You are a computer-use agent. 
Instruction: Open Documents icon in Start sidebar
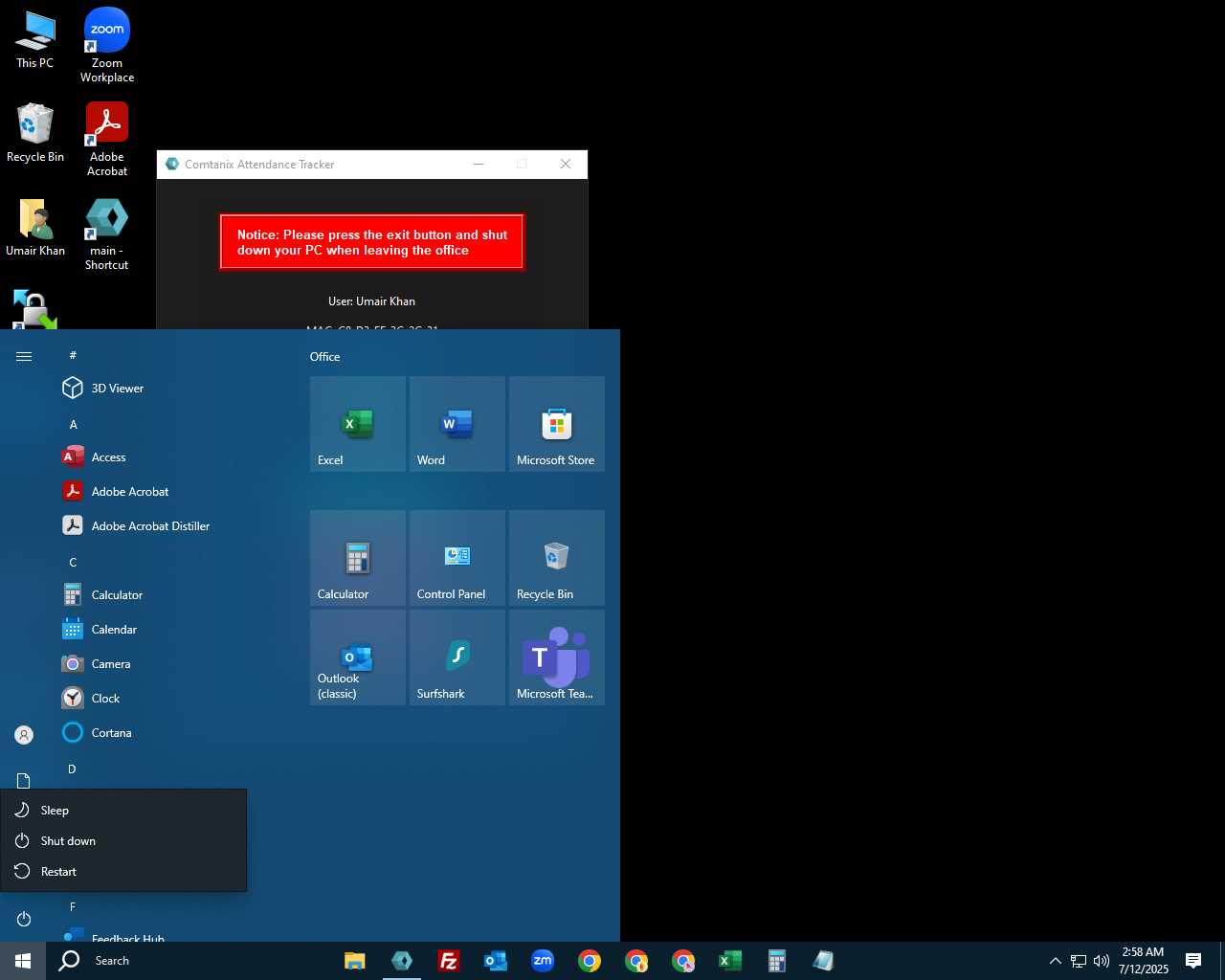coord(24,781)
